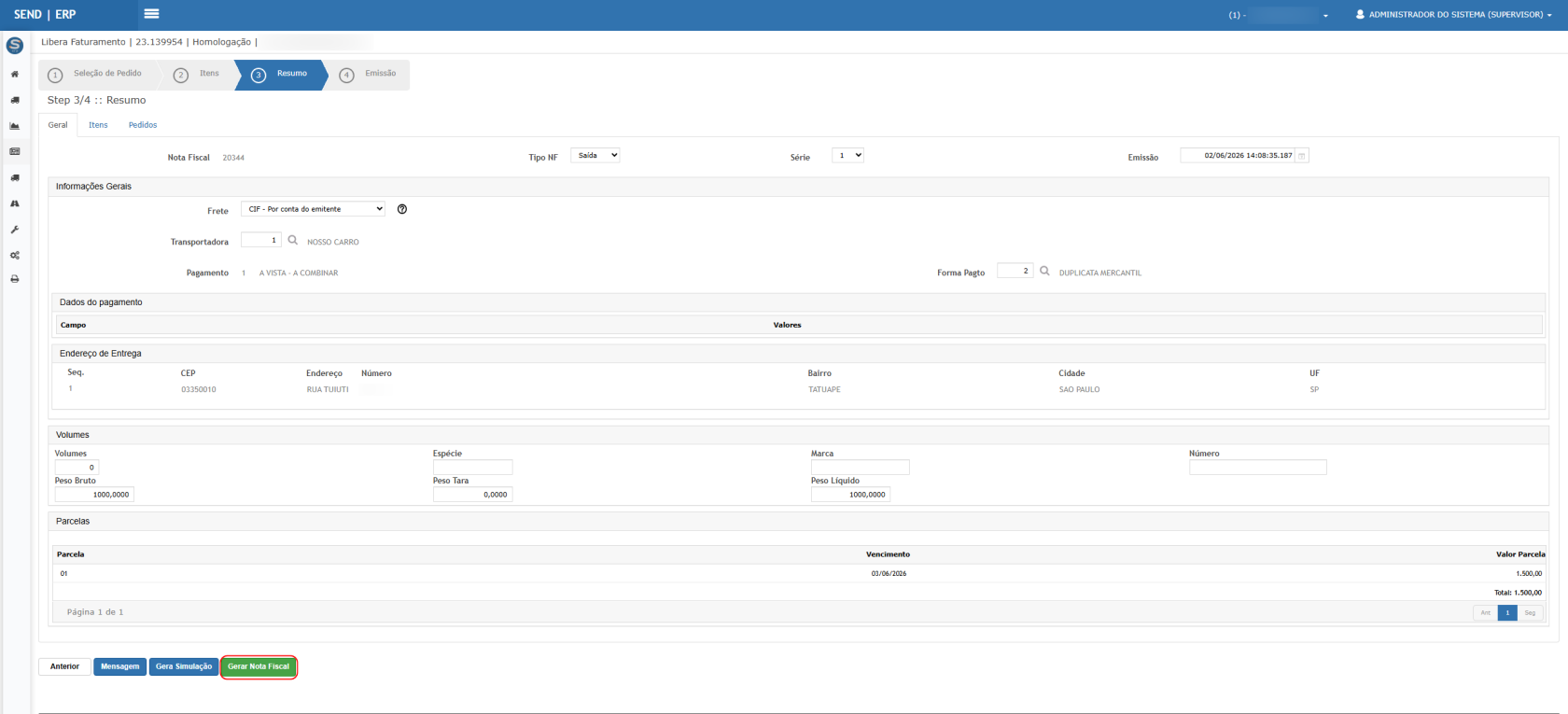The image size is (1568, 714).
Task: Click the Vencimento column header
Action: (x=888, y=554)
